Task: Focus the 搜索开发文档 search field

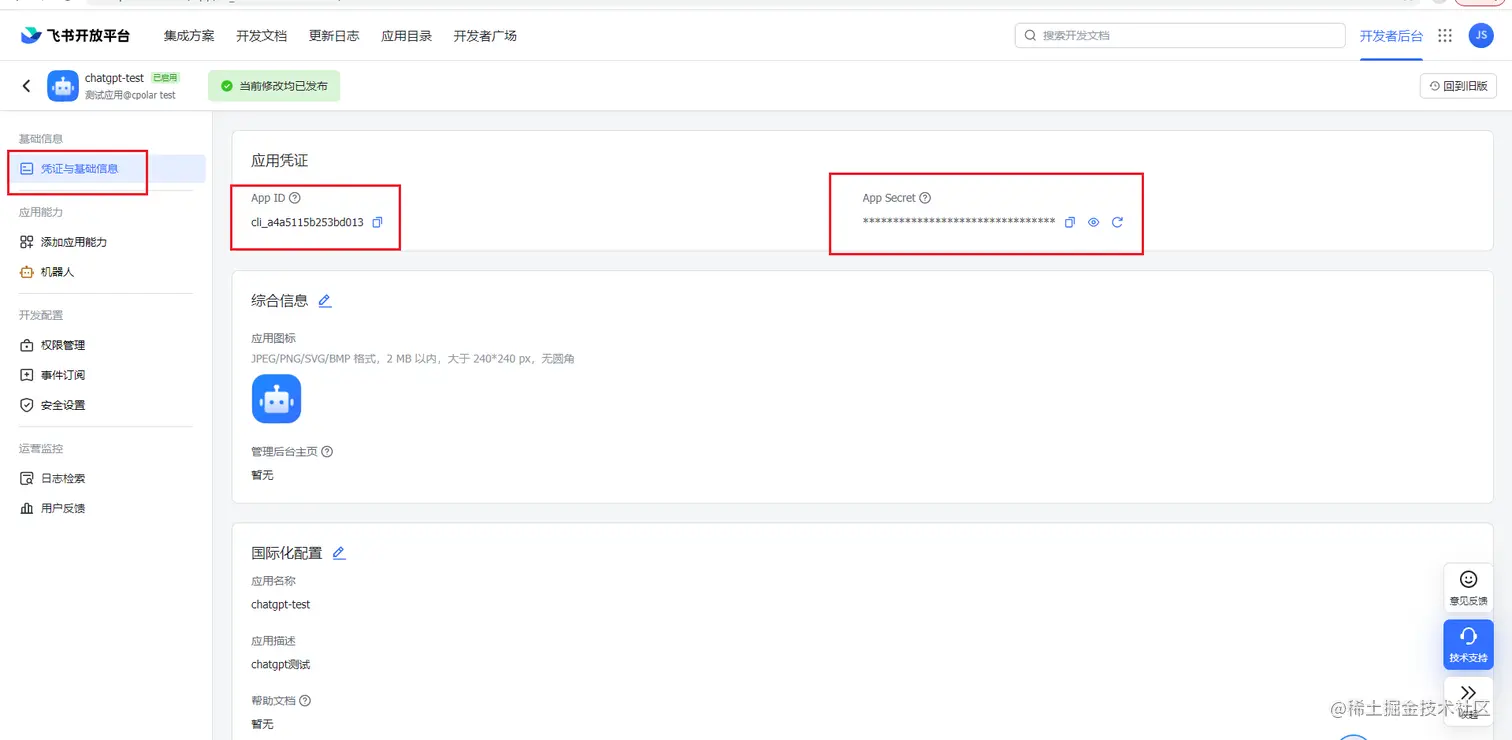Action: 1180,35
